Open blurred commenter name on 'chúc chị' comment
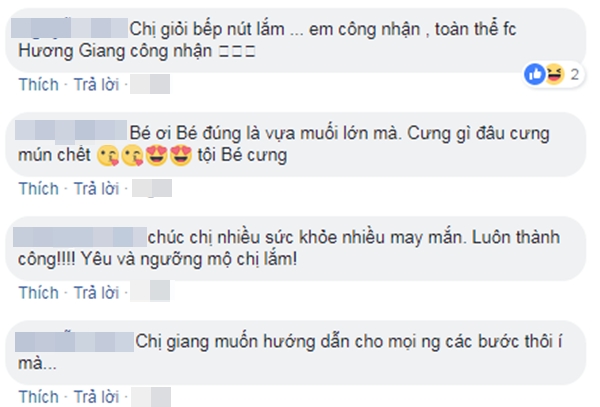 coord(80,237)
